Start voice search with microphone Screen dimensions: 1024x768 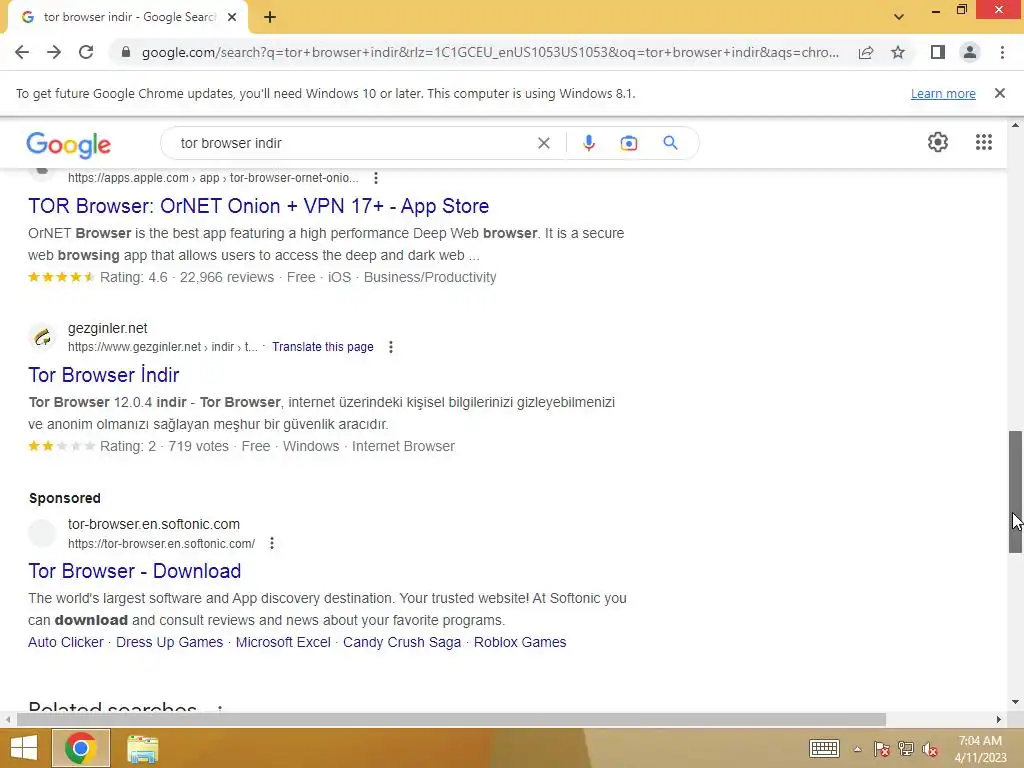point(588,143)
